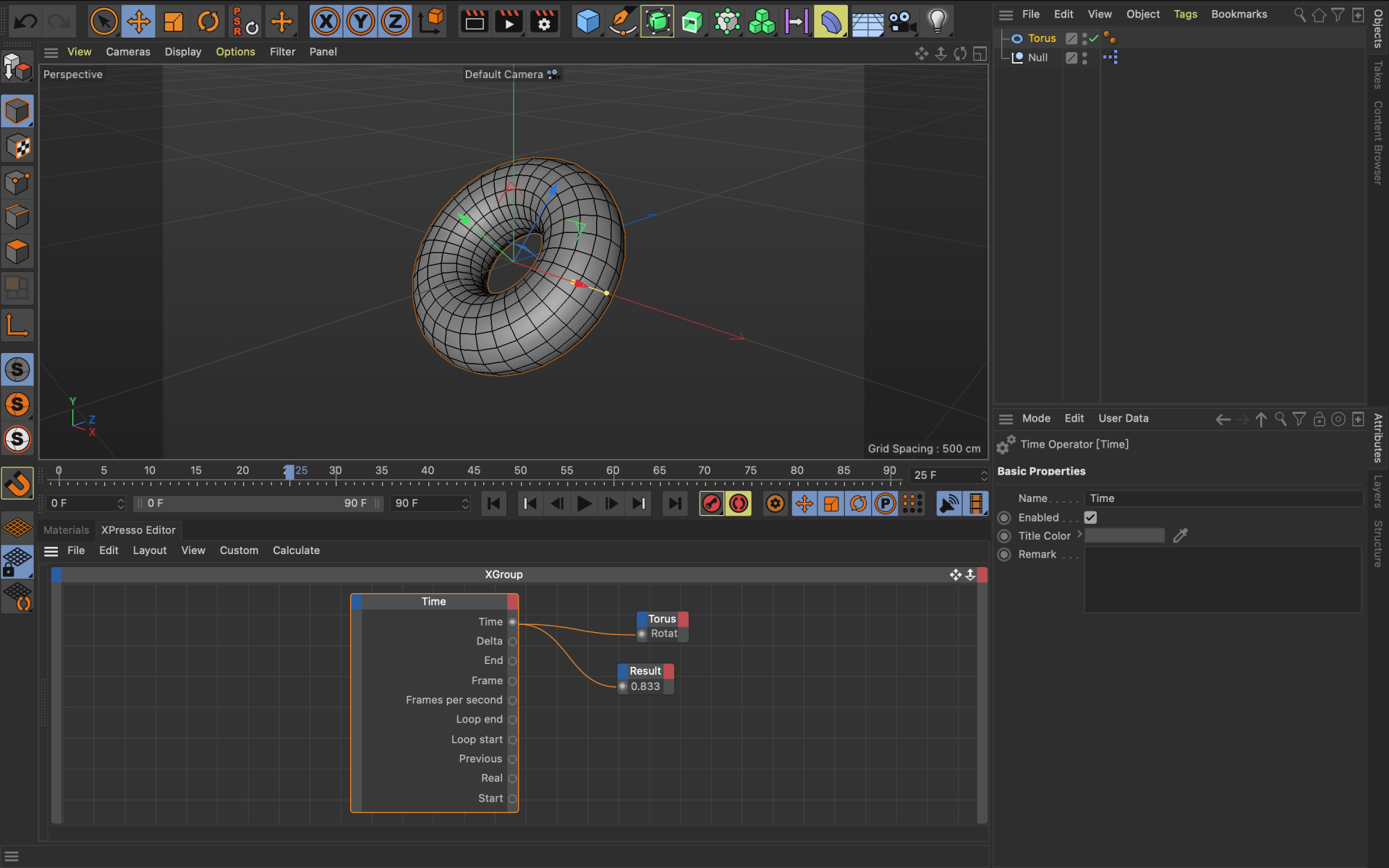The image size is (1389, 868).
Task: Toggle Null object visibility dots
Action: (x=1084, y=58)
